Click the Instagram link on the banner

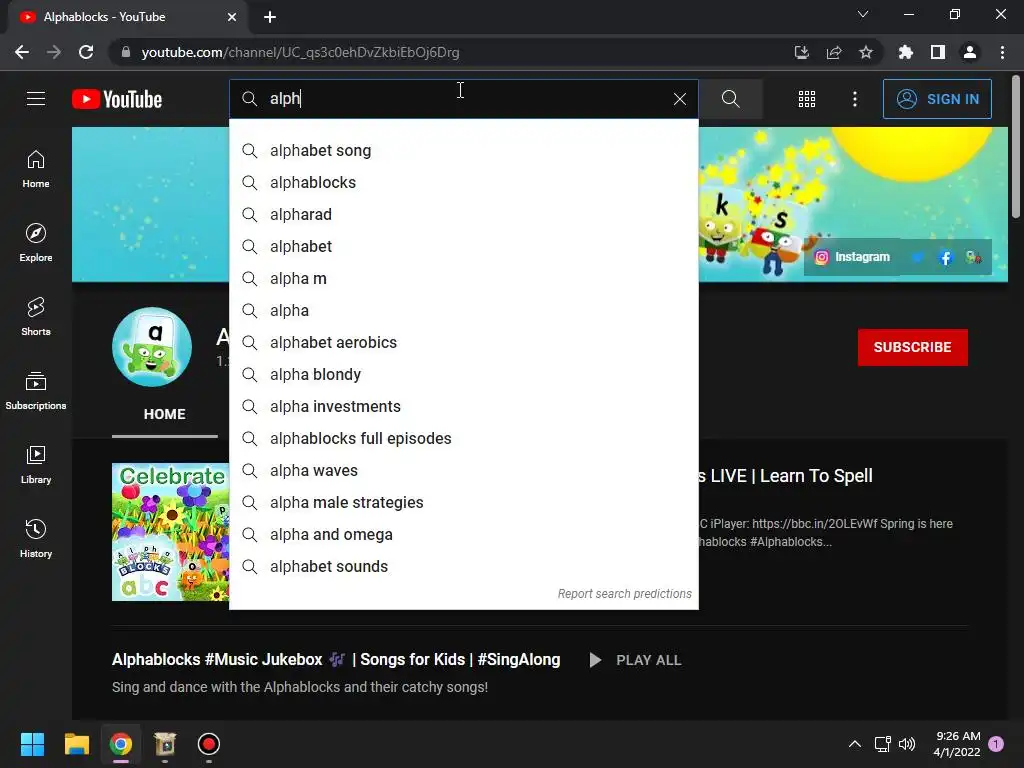point(852,257)
